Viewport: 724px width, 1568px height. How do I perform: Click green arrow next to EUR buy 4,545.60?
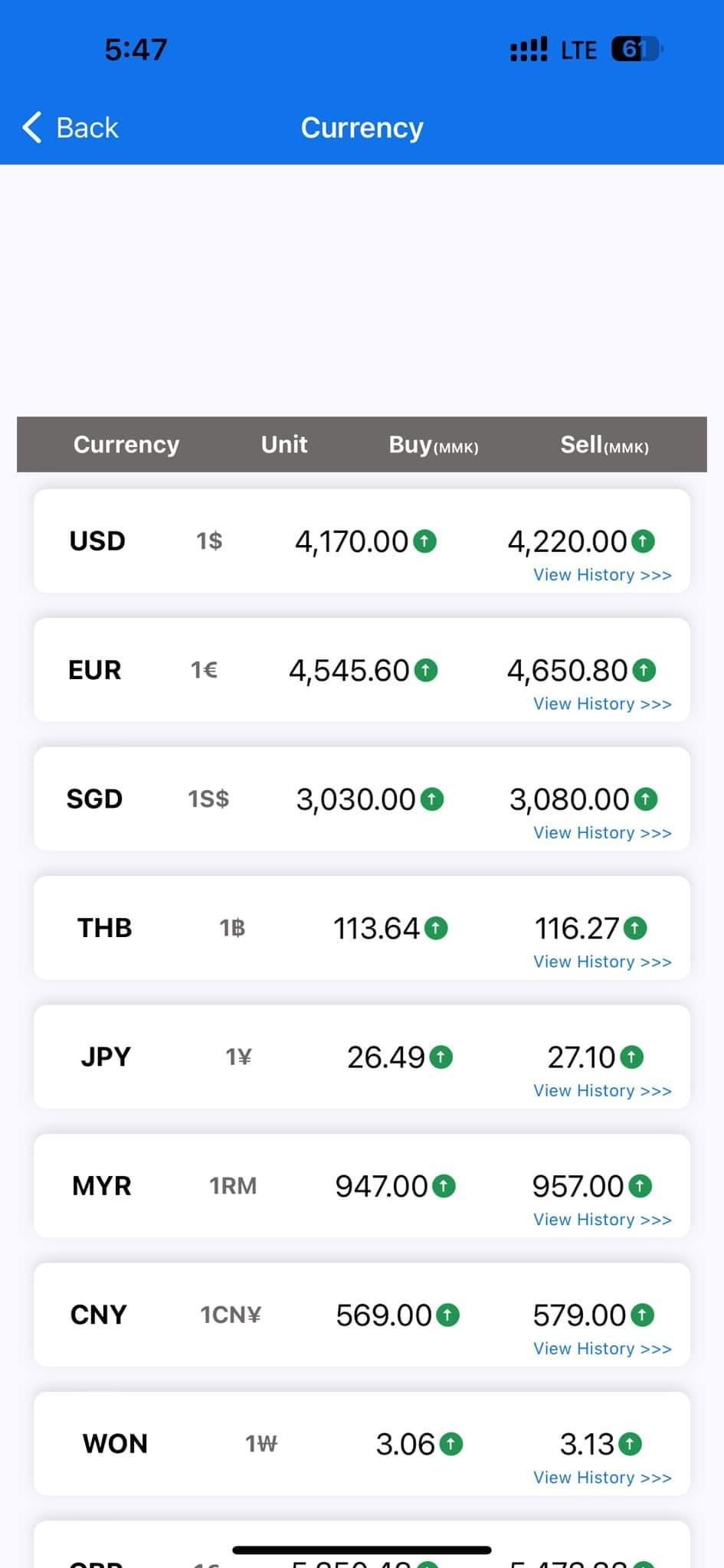426,671
